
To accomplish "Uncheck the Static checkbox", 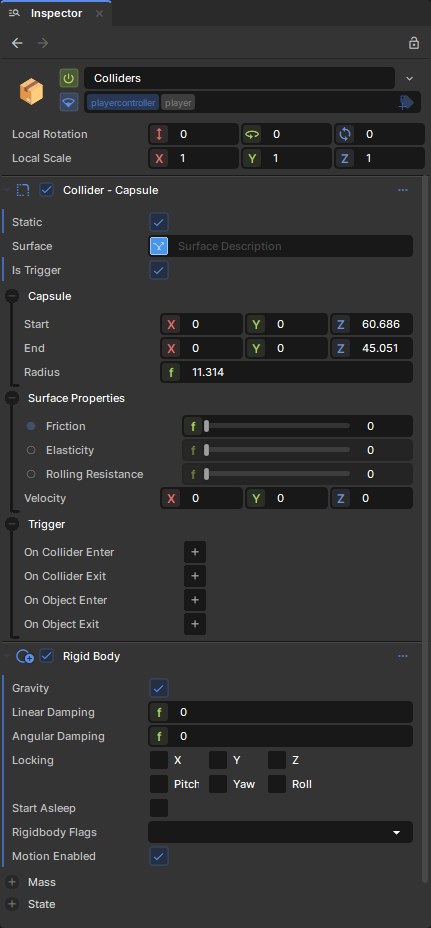I will pyautogui.click(x=159, y=223).
